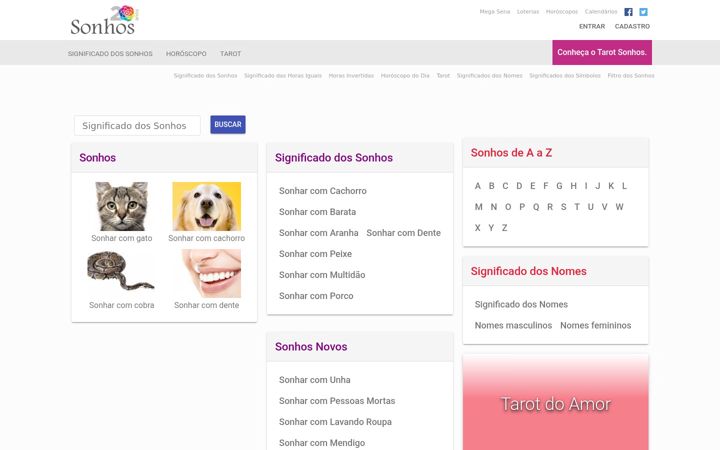Open the cat photo thumbnail
This screenshot has width=720, height=450.
tap(122, 206)
